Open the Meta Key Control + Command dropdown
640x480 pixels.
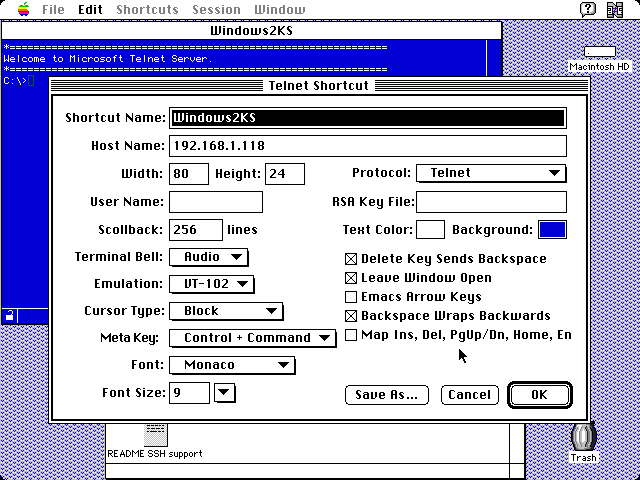(253, 338)
